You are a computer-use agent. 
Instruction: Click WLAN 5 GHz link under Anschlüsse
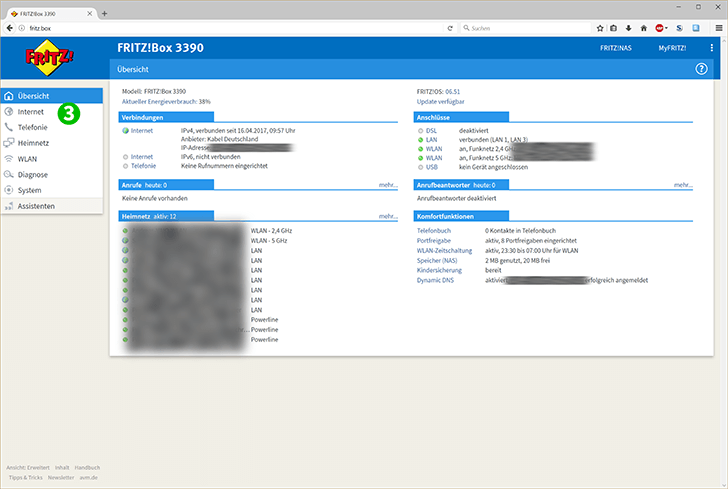coord(434,158)
